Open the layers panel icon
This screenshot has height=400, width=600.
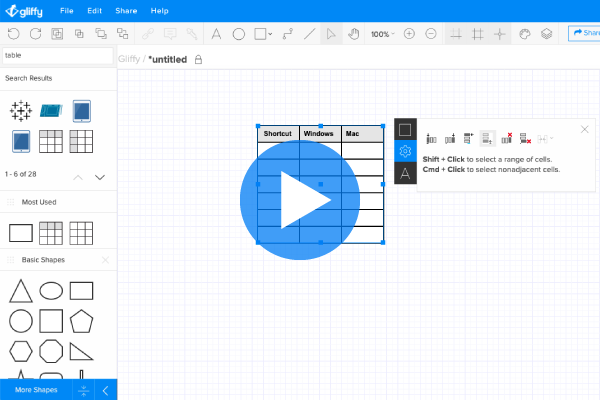click(546, 34)
